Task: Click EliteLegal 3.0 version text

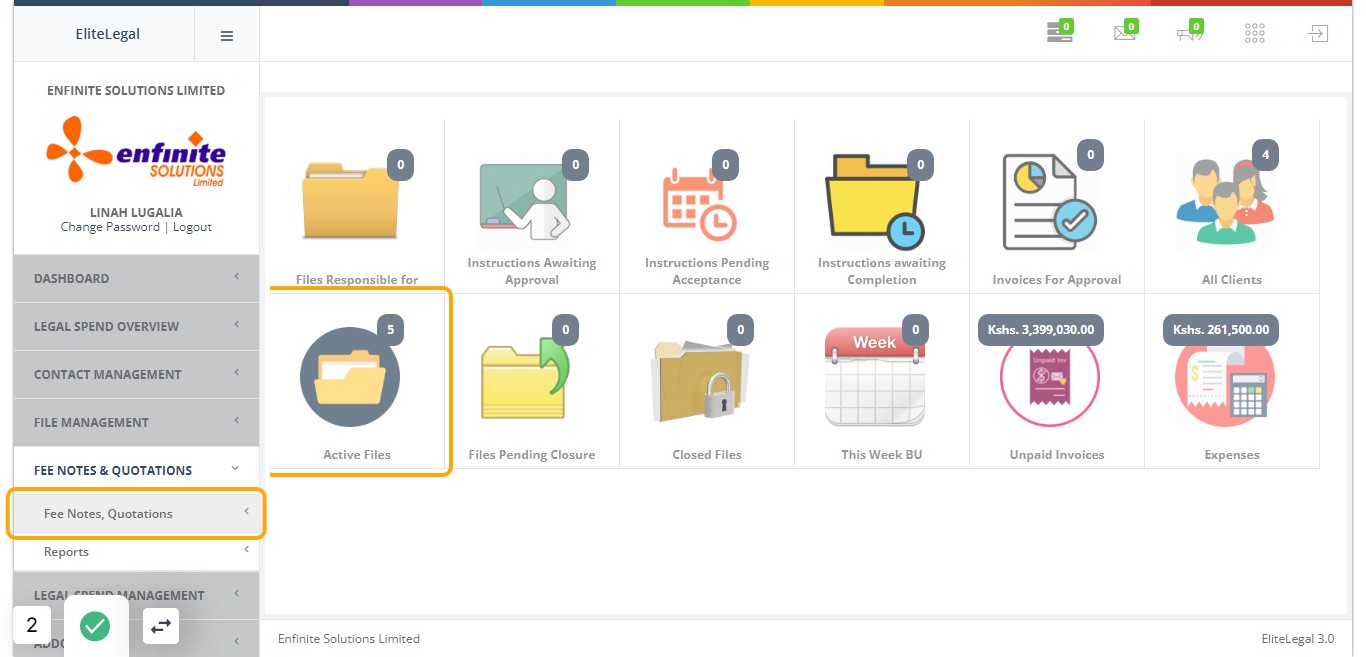Action: click(x=1298, y=639)
